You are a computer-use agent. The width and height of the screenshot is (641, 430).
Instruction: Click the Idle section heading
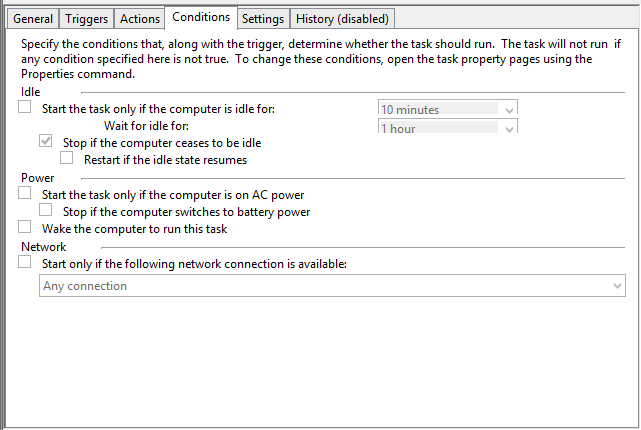(x=30, y=92)
